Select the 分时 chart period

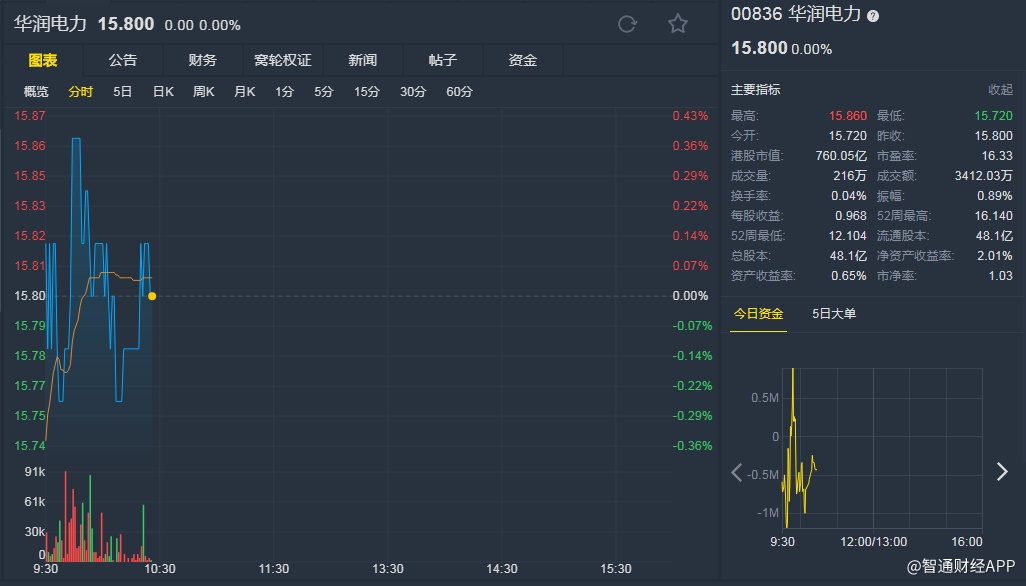[81, 92]
